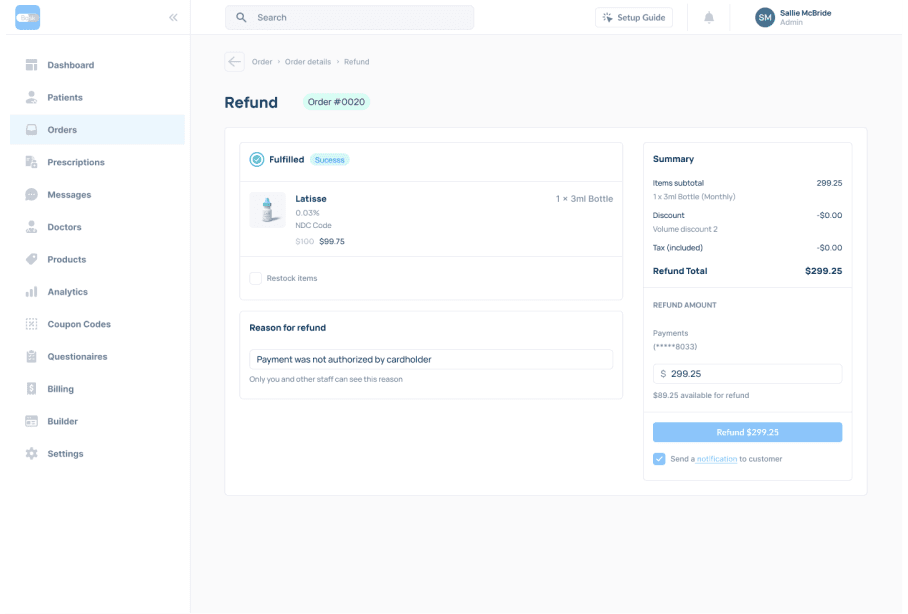Go to Dashboard in sidebar
Image resolution: width=908 pixels, height=614 pixels.
click(x=70, y=65)
